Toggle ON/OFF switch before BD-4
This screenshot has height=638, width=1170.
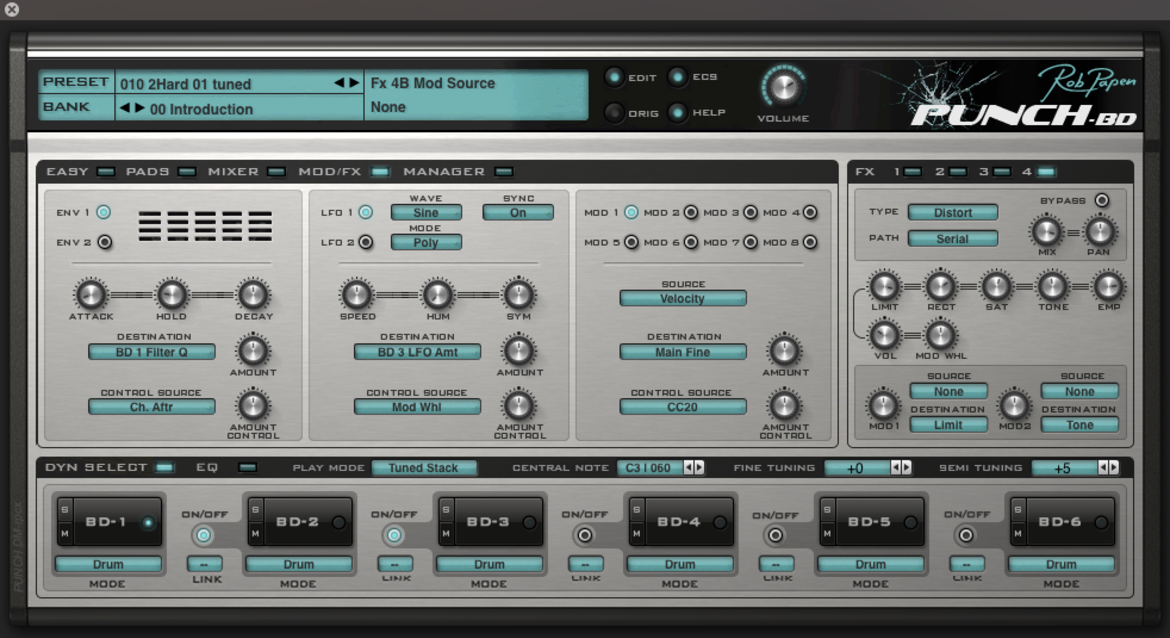585,535
